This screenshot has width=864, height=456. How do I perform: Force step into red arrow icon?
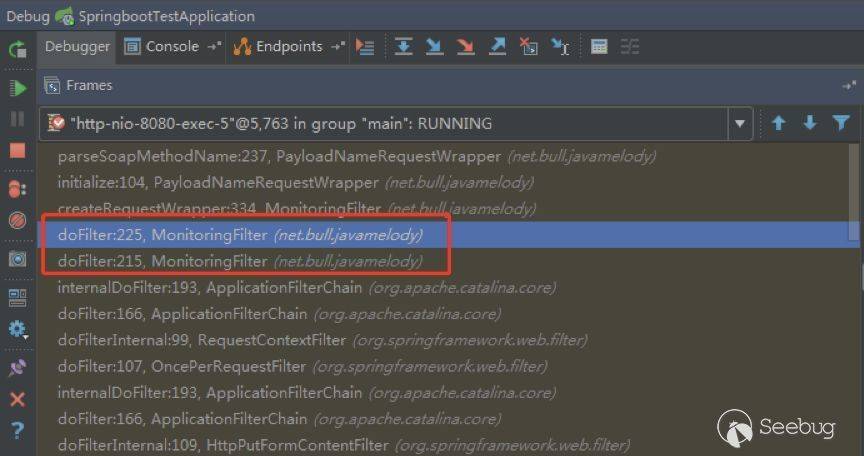[x=466, y=47]
